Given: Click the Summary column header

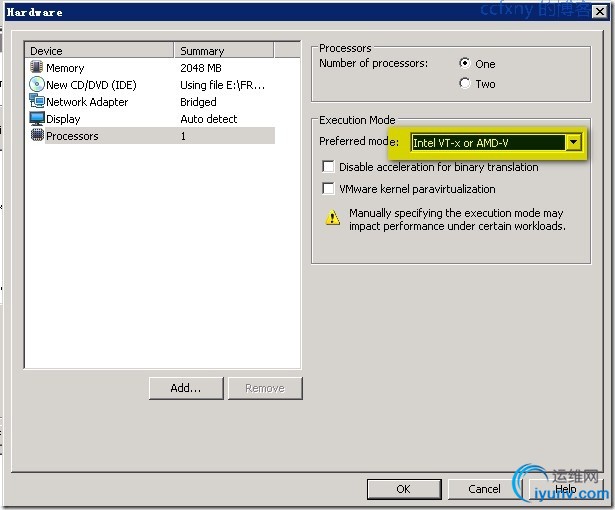Looking at the screenshot, I should coord(224,51).
